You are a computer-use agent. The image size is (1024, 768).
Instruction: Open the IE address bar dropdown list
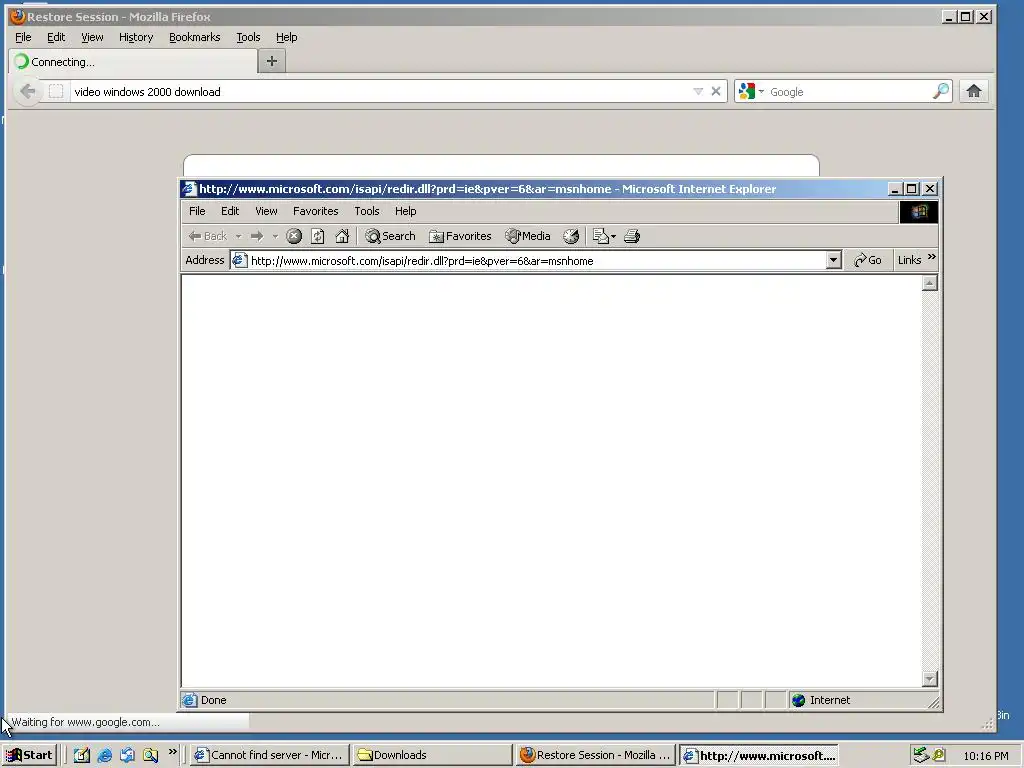click(833, 261)
